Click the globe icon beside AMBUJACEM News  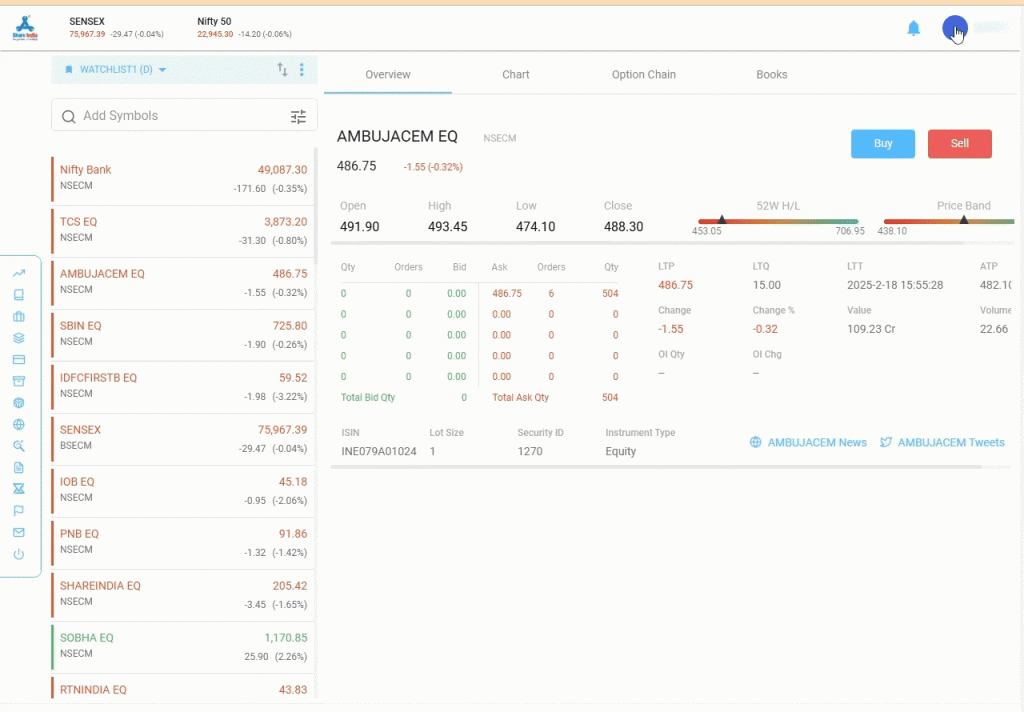pyautogui.click(x=756, y=442)
